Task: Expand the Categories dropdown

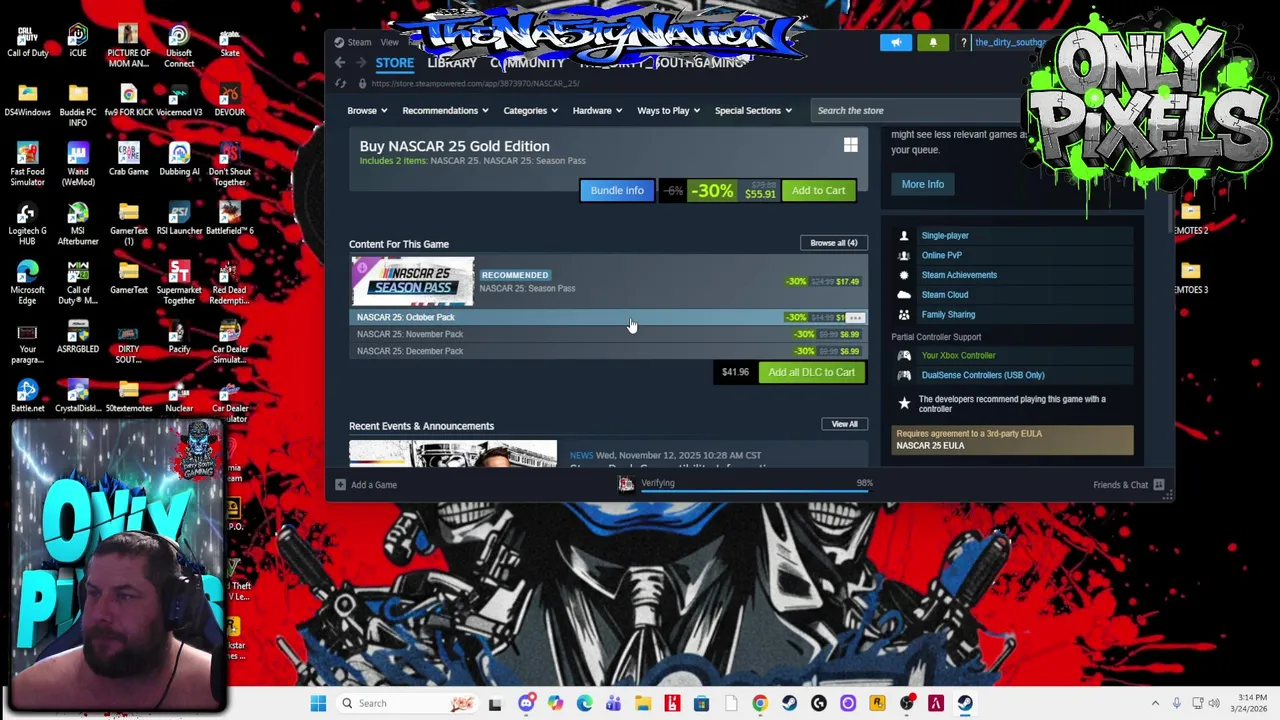Action: pos(530,111)
